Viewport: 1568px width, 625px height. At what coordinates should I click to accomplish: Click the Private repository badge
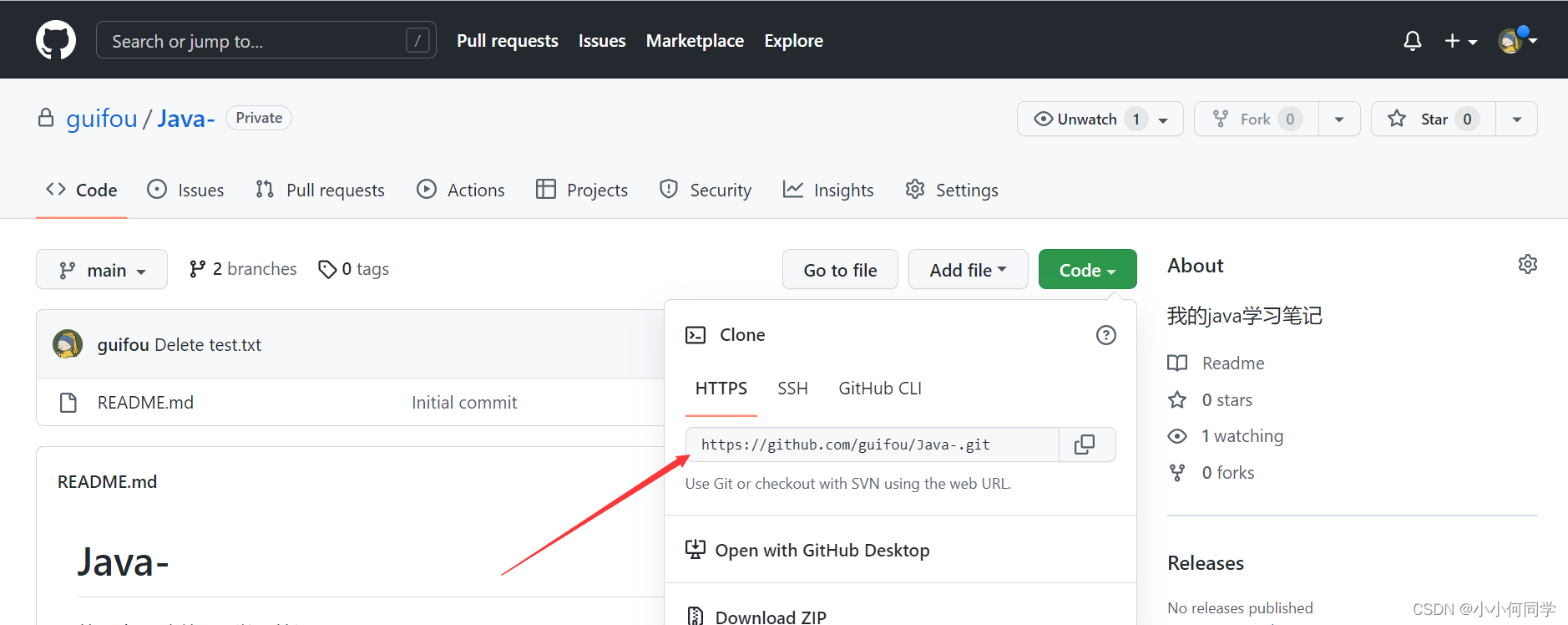click(259, 118)
